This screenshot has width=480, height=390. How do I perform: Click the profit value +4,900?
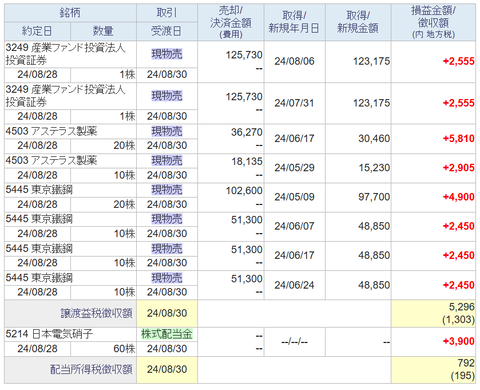[x=458, y=197]
